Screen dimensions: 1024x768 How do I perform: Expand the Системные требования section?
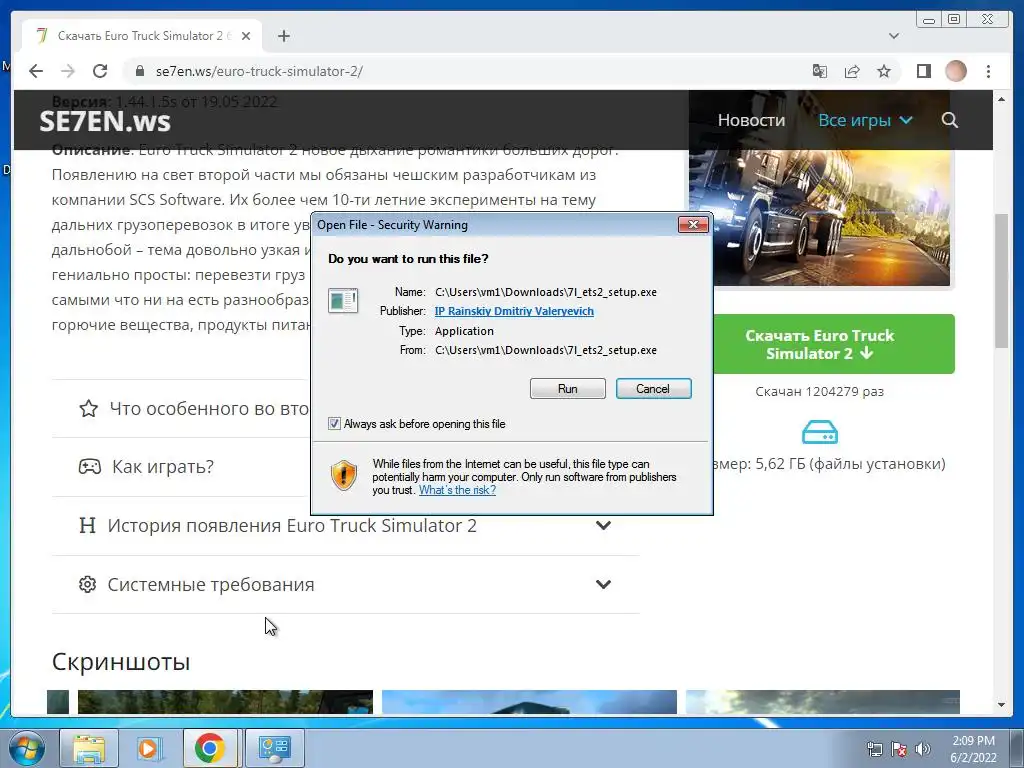coord(345,584)
